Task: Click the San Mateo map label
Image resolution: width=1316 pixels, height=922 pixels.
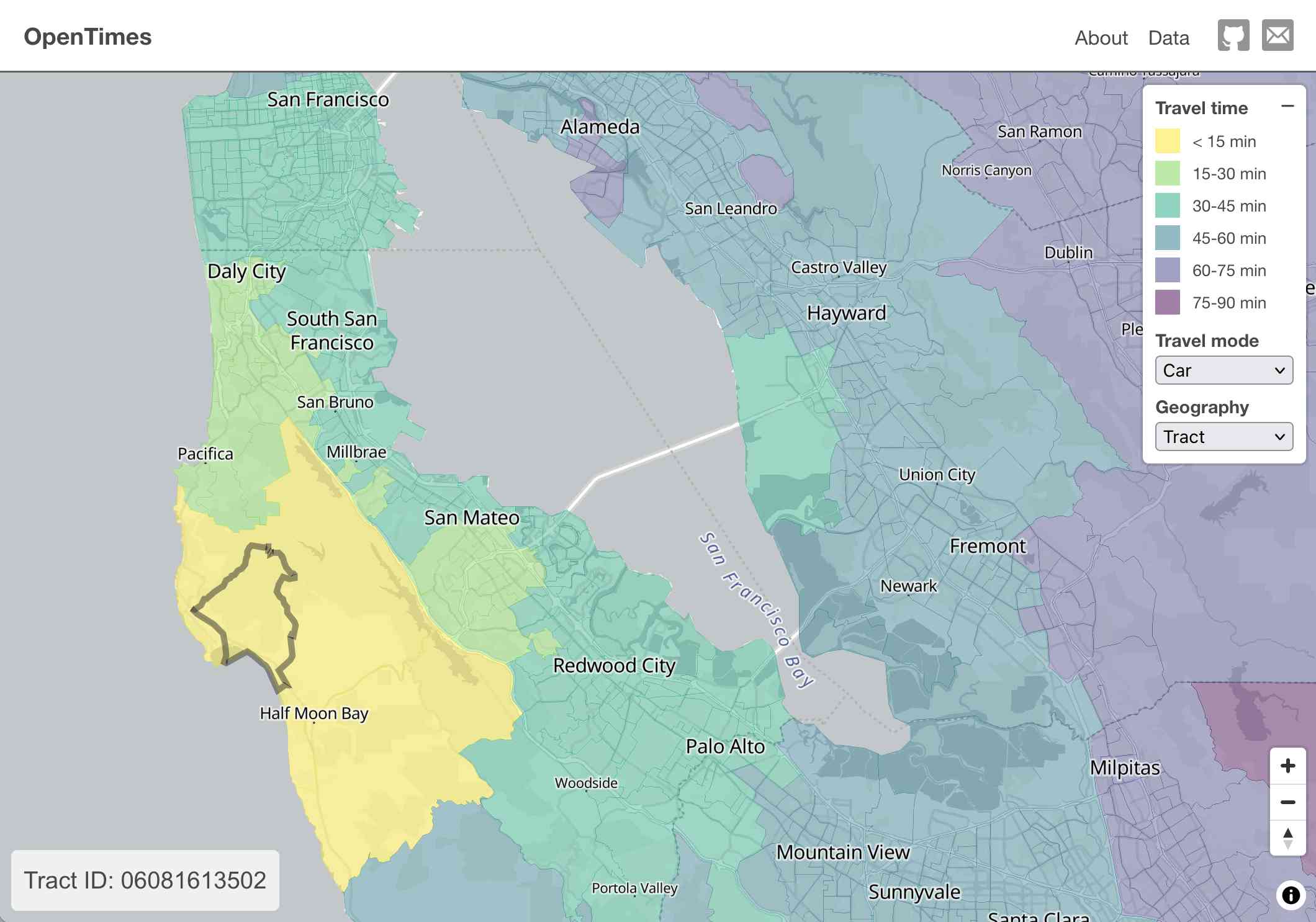Action: 472,517
